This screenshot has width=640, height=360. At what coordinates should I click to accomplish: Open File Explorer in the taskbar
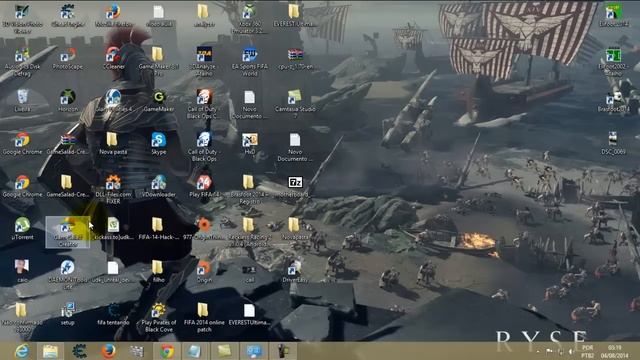point(50,351)
